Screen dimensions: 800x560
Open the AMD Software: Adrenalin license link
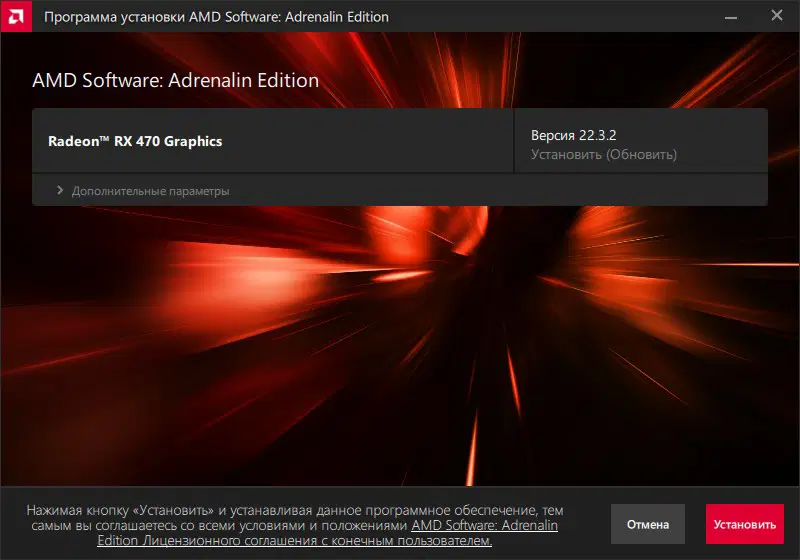484,525
